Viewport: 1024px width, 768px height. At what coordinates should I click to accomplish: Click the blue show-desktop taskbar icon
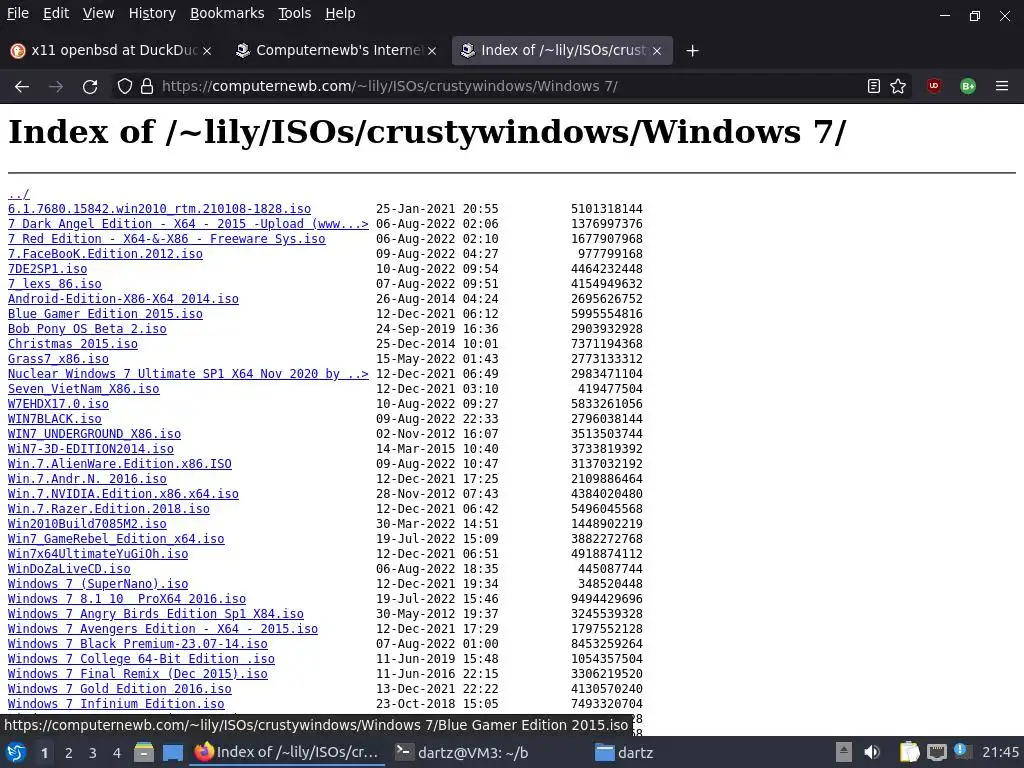(x=172, y=752)
